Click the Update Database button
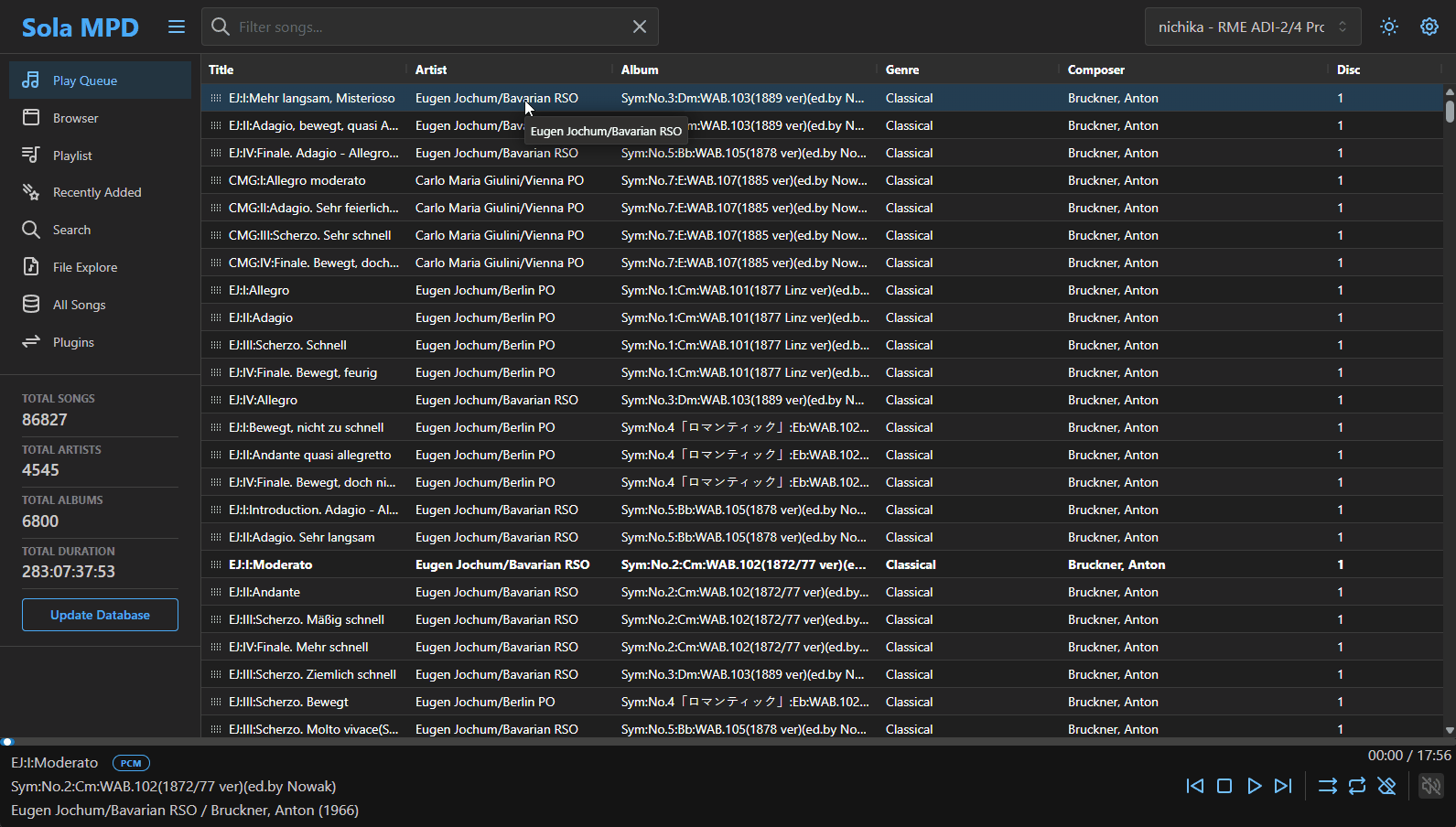 tap(100, 615)
